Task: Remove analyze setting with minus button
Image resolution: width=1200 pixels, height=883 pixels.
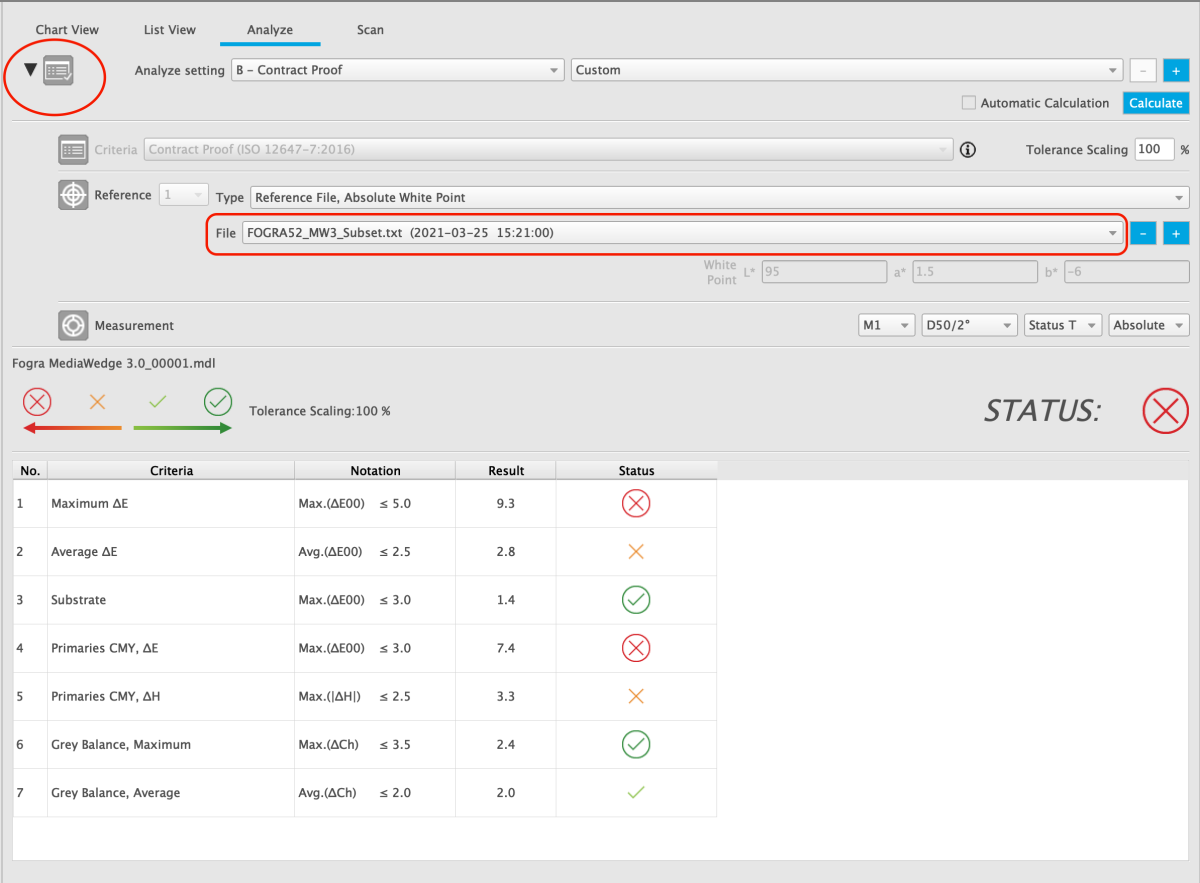Action: (x=1144, y=71)
